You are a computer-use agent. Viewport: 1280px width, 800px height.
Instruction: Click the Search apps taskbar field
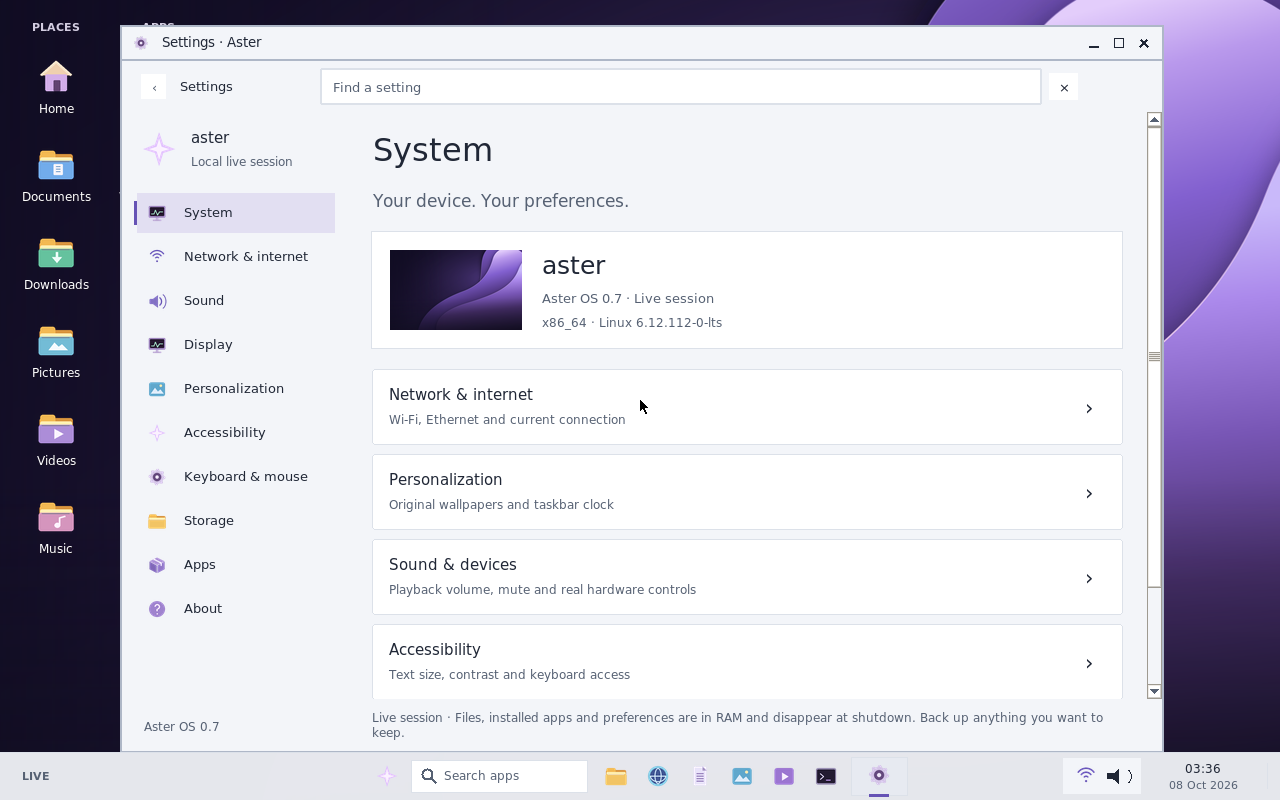499,776
